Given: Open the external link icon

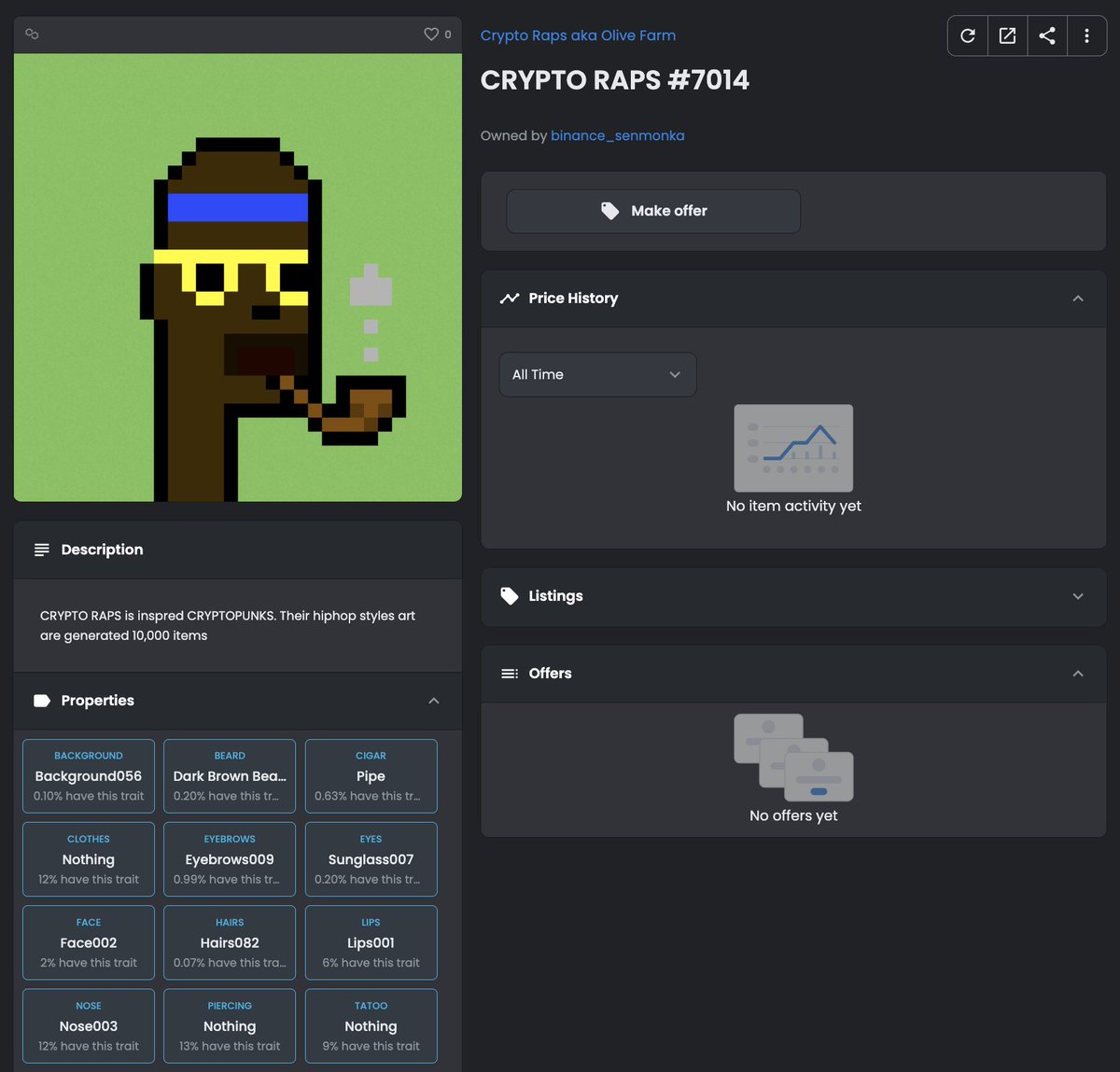Looking at the screenshot, I should (1007, 35).
